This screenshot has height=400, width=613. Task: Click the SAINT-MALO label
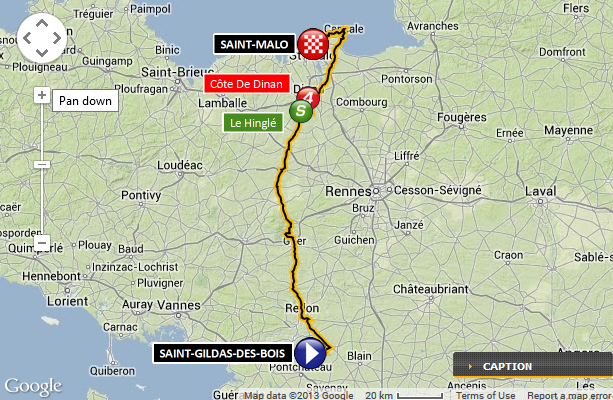pos(254,44)
